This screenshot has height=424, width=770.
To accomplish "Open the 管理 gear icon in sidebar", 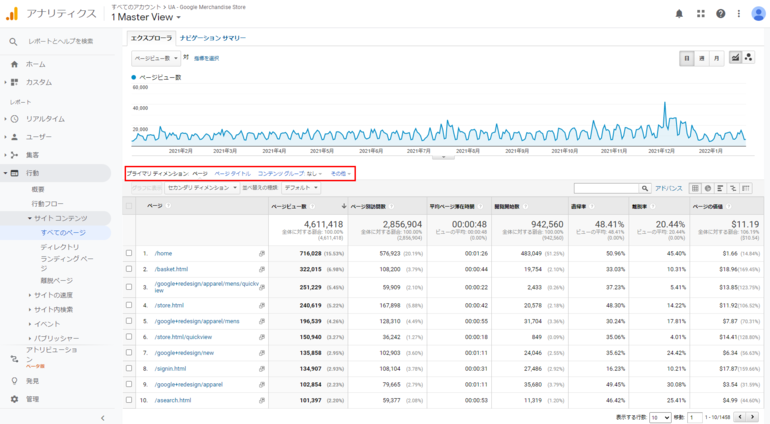I will coord(14,399).
